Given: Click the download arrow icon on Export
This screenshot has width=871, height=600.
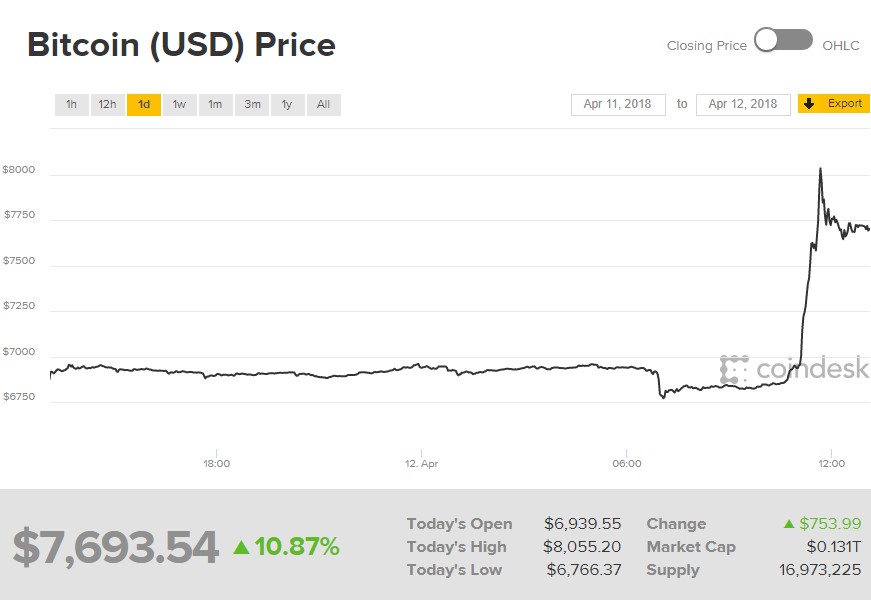Looking at the screenshot, I should pyautogui.click(x=810, y=104).
